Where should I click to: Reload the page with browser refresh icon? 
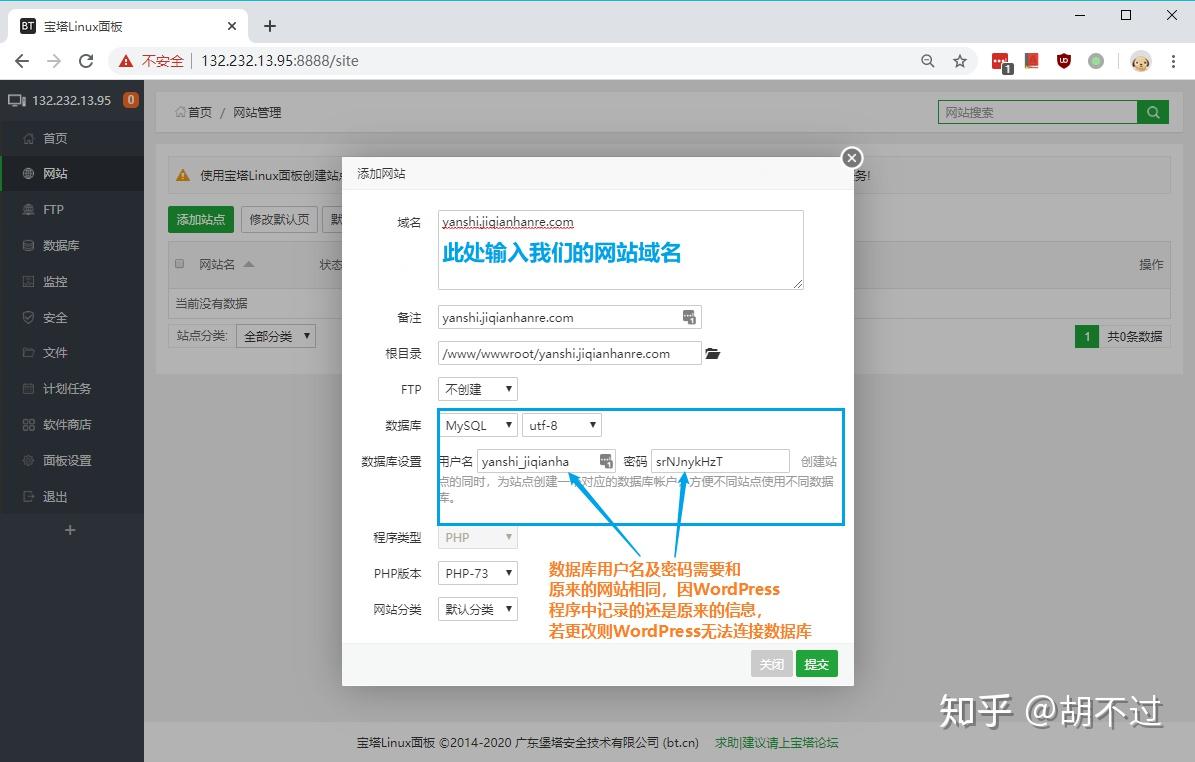86,61
